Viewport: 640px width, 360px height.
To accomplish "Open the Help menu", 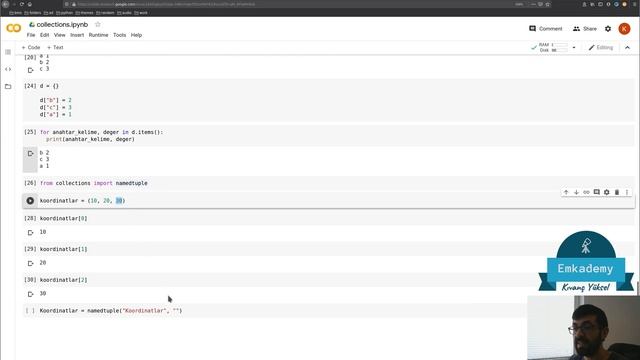I will 136,35.
